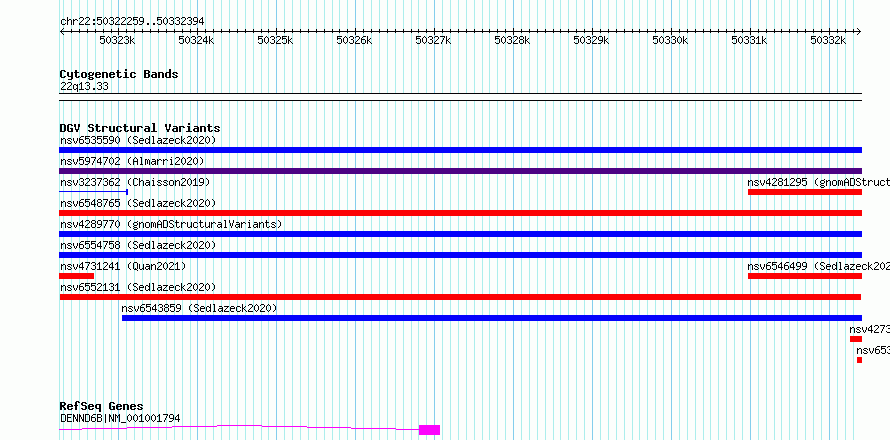The height and width of the screenshot is (440, 890).
Task: Click the RefSeq Genes track title
Action: click(x=102, y=407)
